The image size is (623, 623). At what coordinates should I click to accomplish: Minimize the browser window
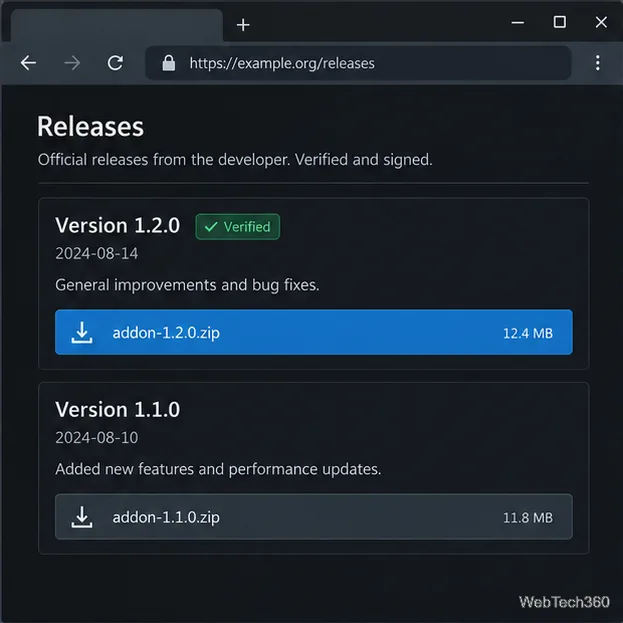tap(517, 23)
